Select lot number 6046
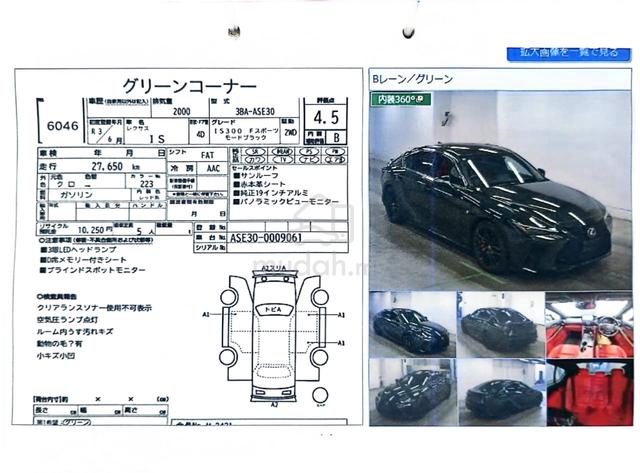Viewport: 640px width, 473px height. [x=62, y=126]
